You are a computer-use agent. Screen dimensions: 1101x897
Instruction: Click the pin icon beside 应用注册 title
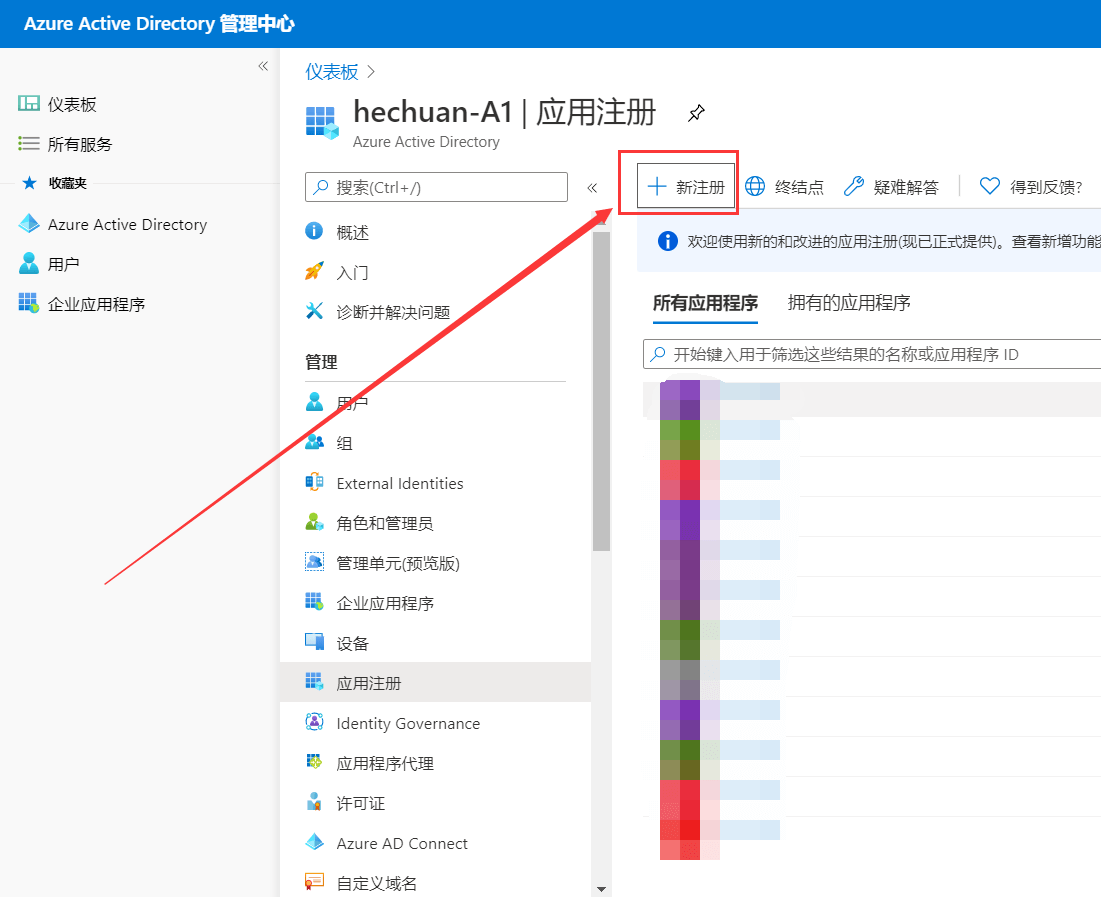tap(696, 114)
